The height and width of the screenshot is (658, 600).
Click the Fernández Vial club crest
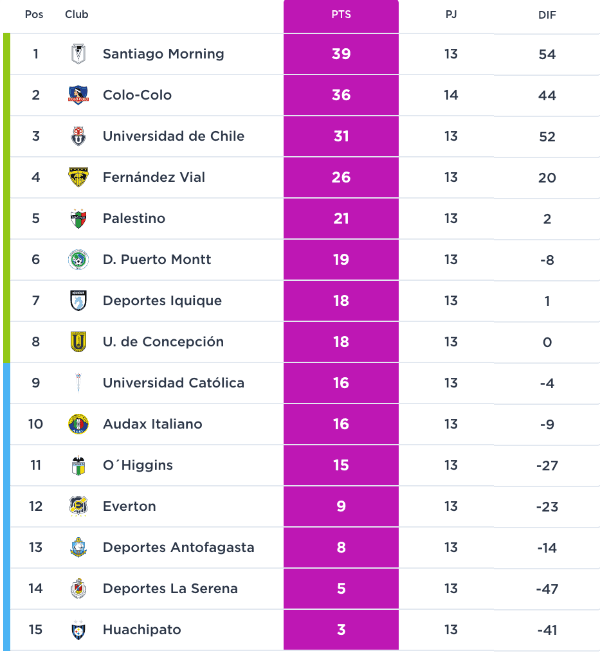78,177
